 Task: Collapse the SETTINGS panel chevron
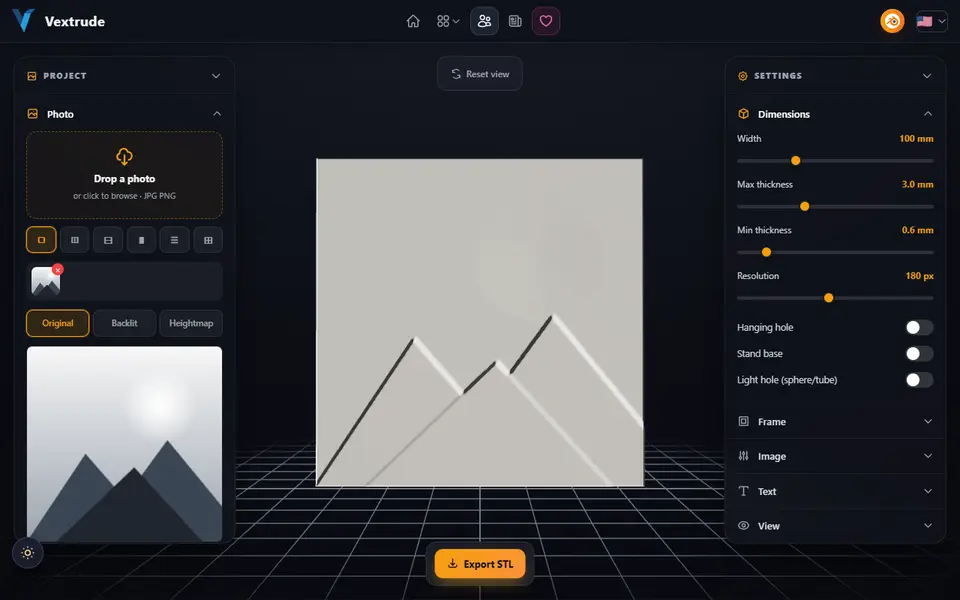tap(927, 76)
